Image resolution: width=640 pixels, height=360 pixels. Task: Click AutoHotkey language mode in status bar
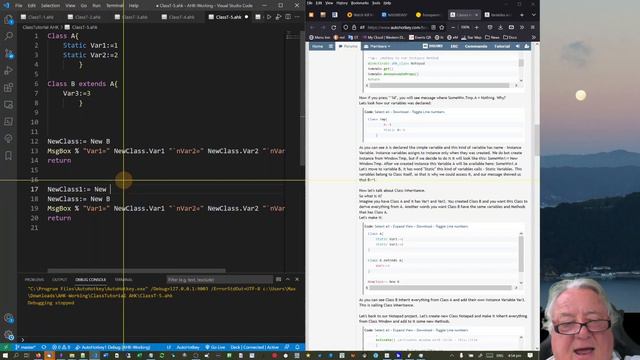coord(188,347)
